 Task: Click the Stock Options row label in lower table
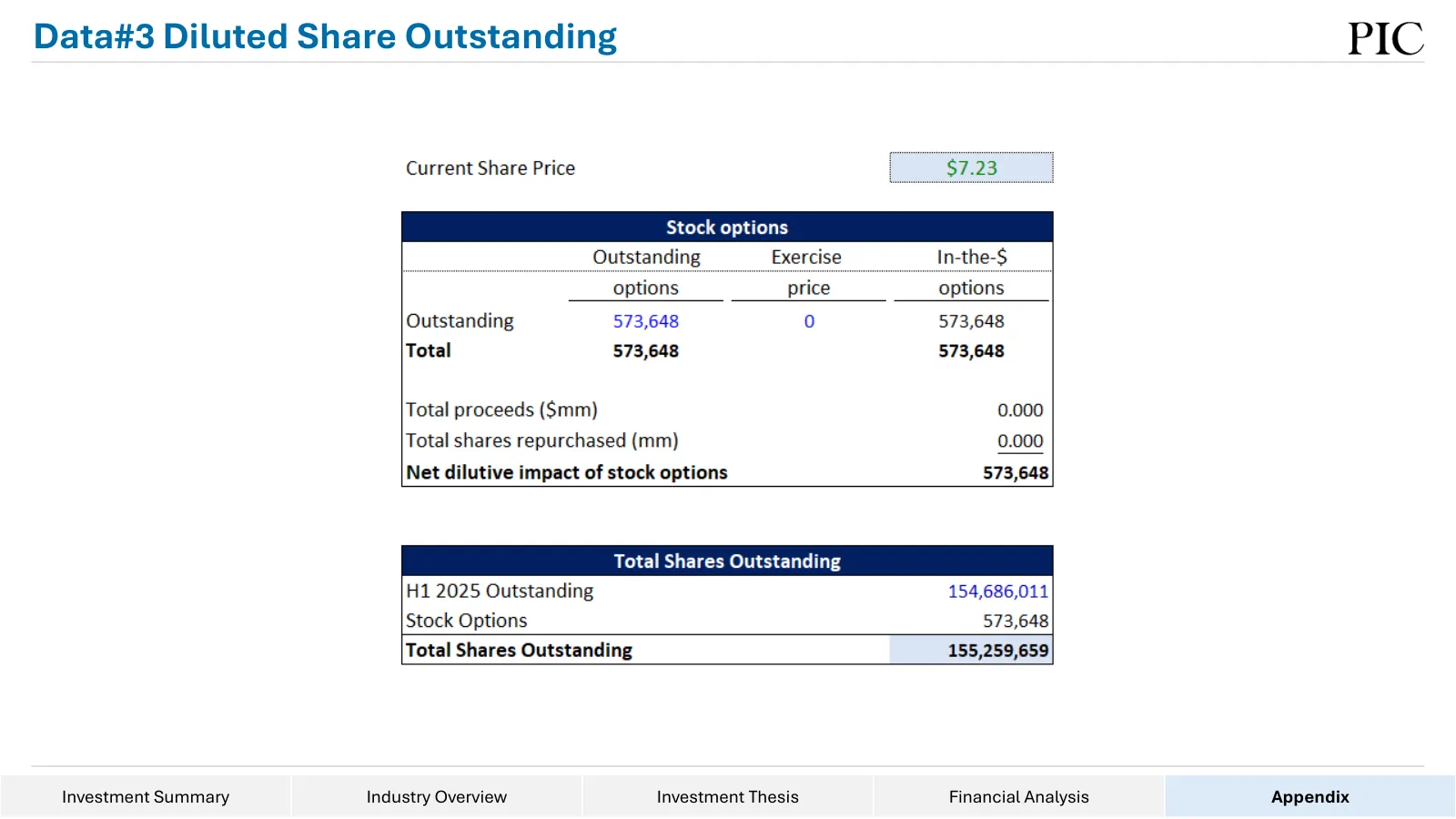pos(467,621)
